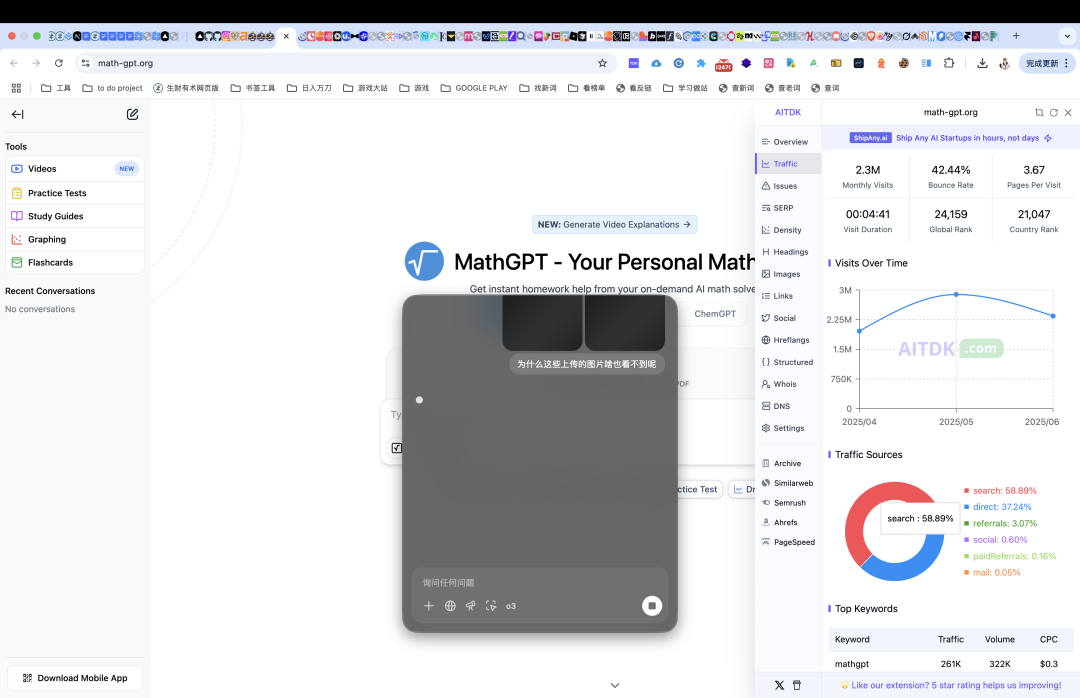Reload the page in Chrome
This screenshot has width=1080, height=698.
point(59,63)
